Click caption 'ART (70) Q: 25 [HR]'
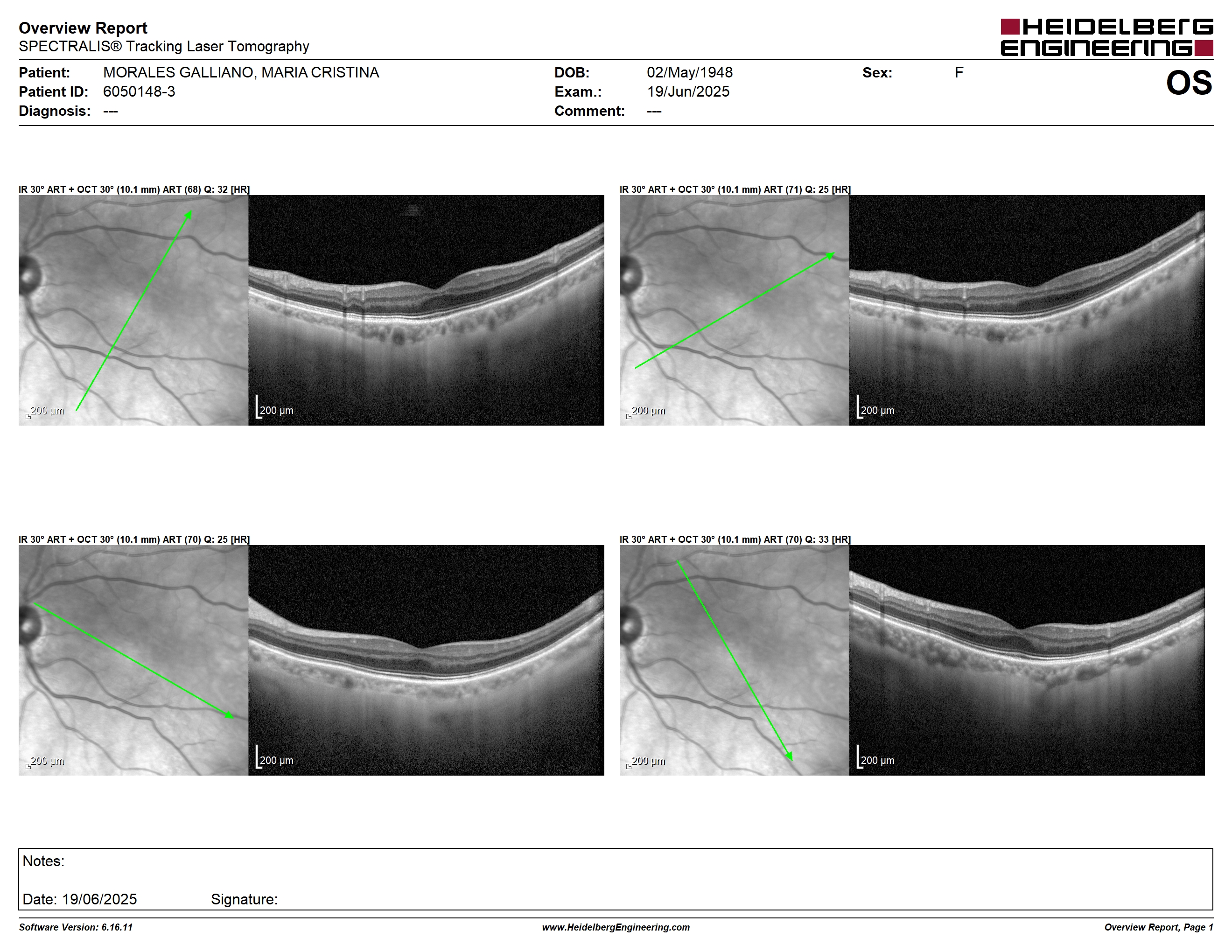The width and height of the screenshot is (1232, 952). coord(206,540)
